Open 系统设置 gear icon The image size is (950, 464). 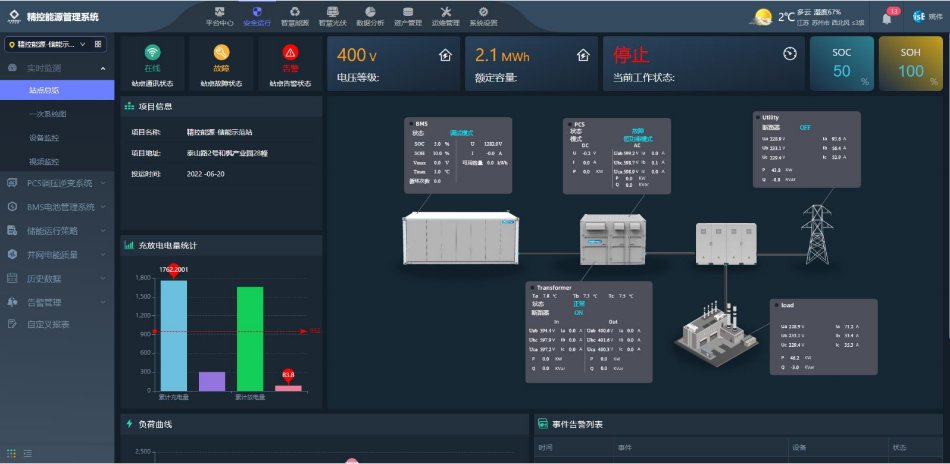(483, 14)
